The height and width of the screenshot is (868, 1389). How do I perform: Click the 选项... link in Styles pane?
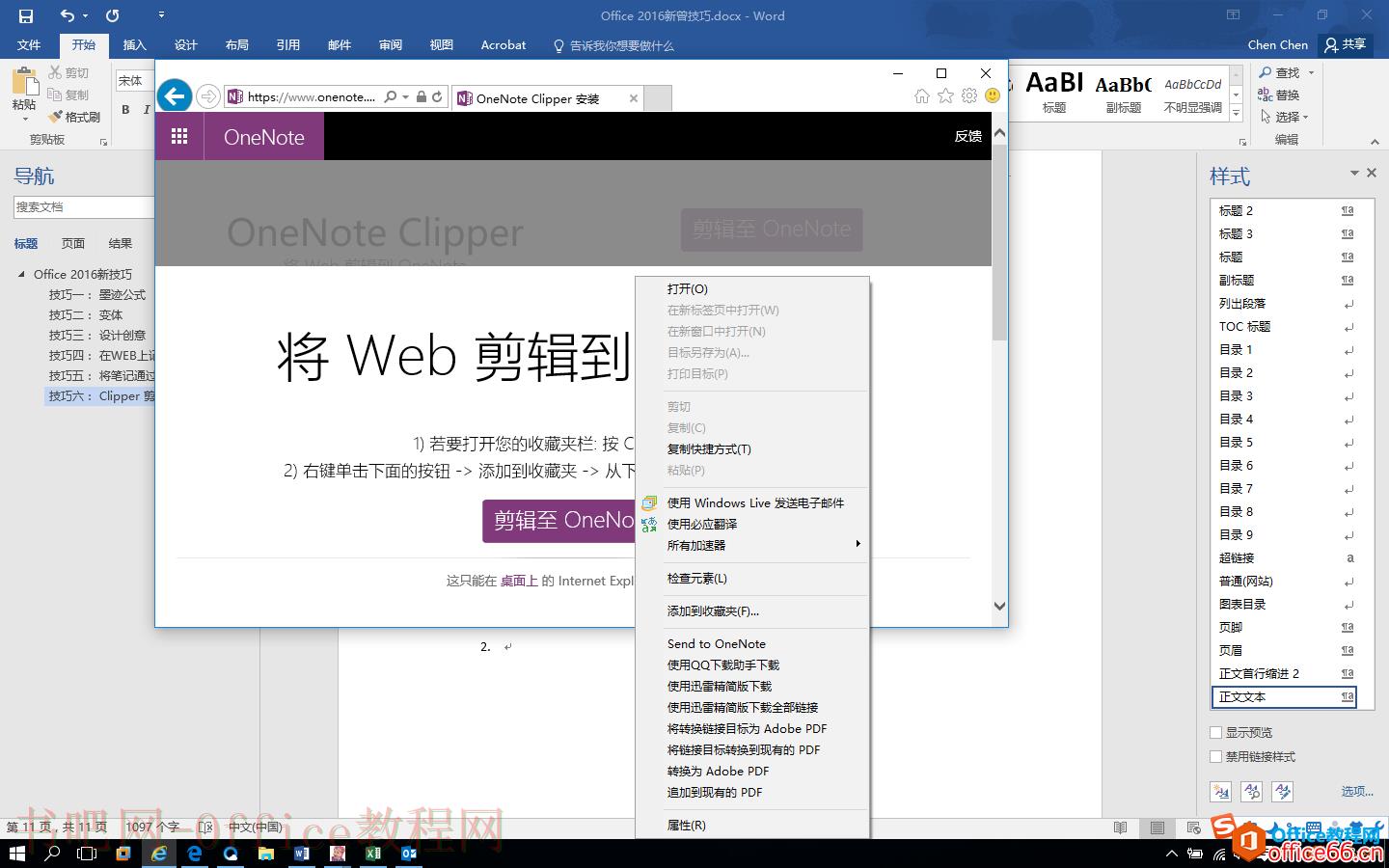pos(1356,791)
